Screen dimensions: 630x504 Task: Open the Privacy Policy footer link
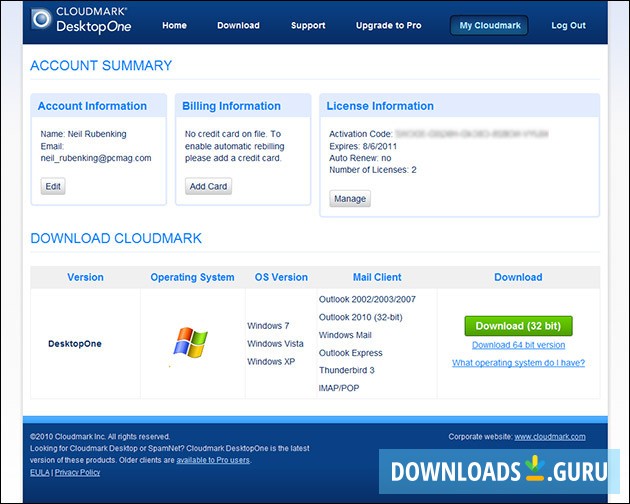pyautogui.click(x=77, y=472)
